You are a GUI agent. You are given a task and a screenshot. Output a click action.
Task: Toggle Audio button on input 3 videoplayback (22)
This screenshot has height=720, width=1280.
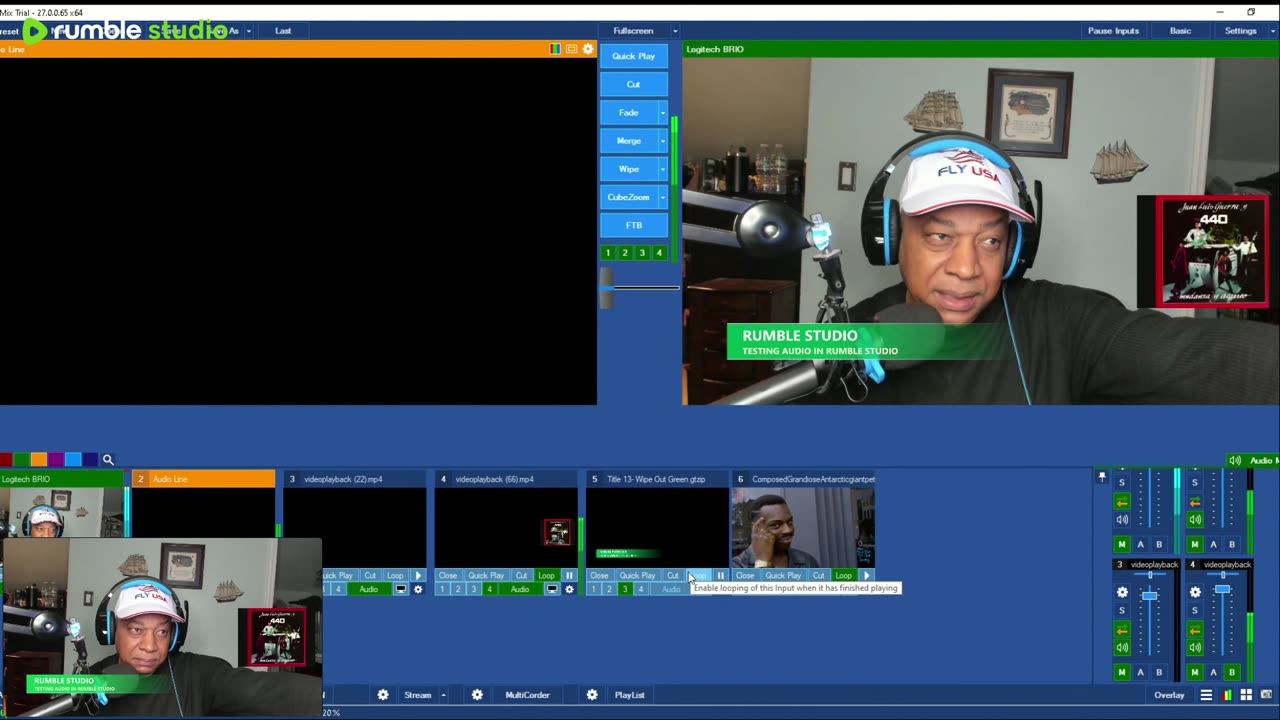pos(369,589)
